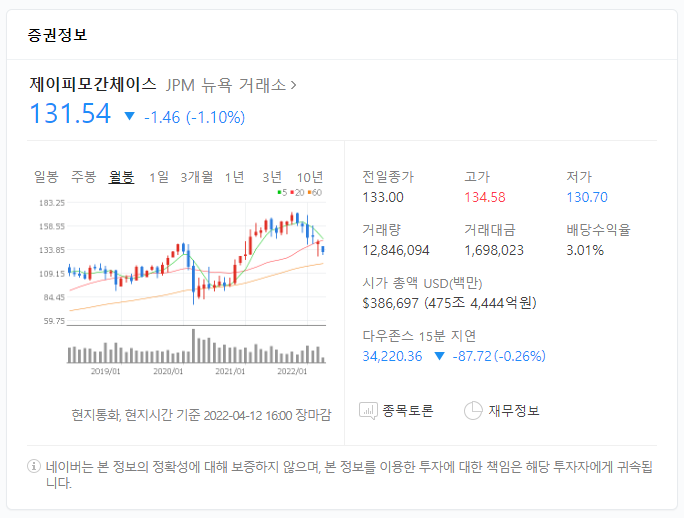Click the Dow change -87.72 (-0.26%)

pos(499,357)
